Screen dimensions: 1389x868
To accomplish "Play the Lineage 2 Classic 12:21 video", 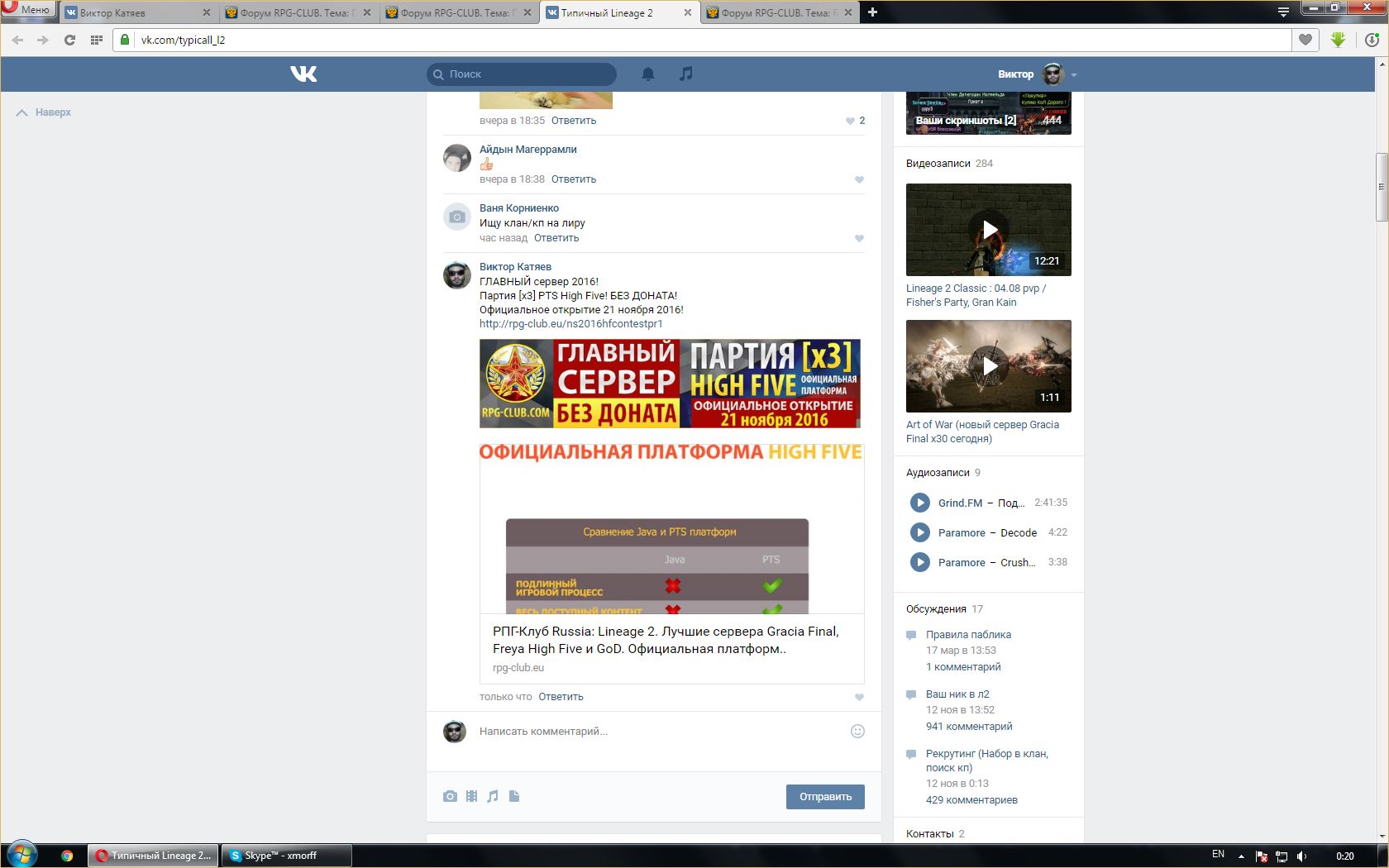I will pos(989,230).
